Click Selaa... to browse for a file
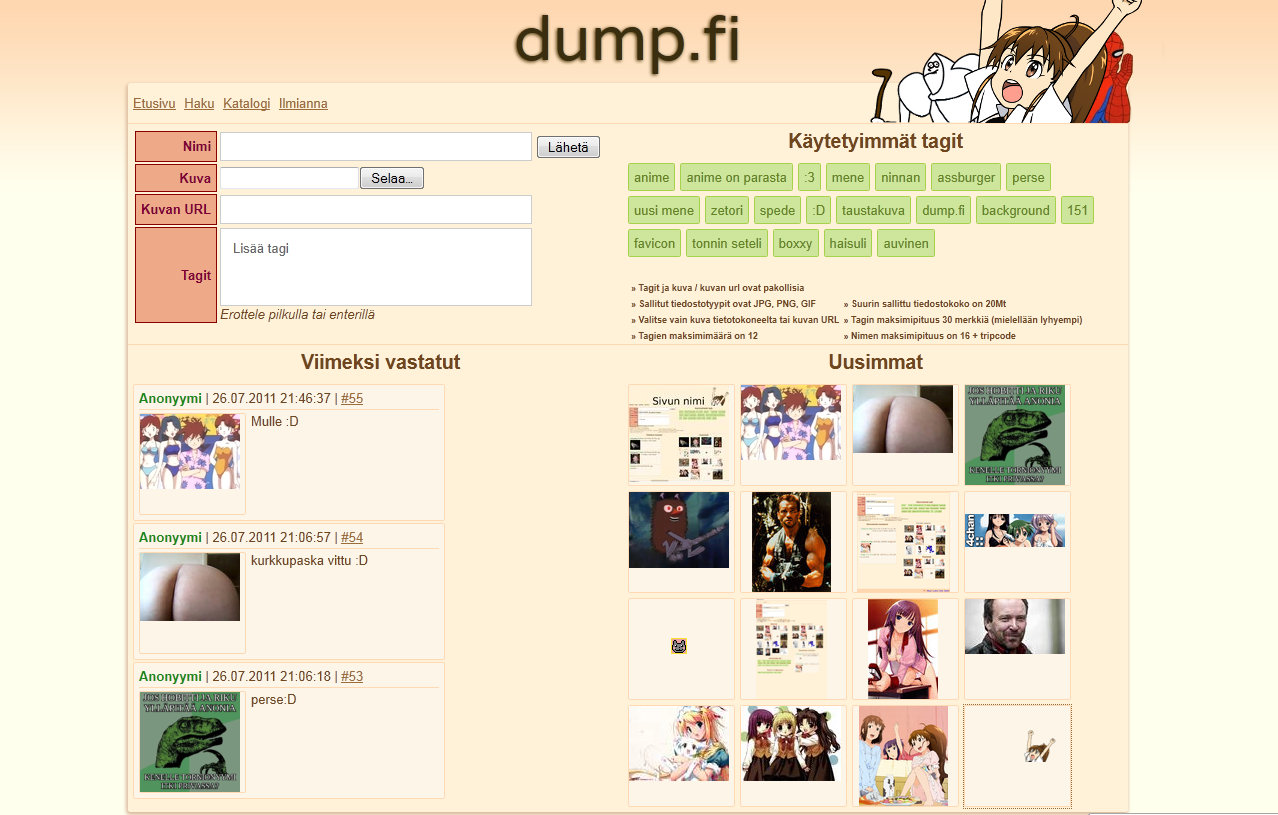 [x=391, y=178]
